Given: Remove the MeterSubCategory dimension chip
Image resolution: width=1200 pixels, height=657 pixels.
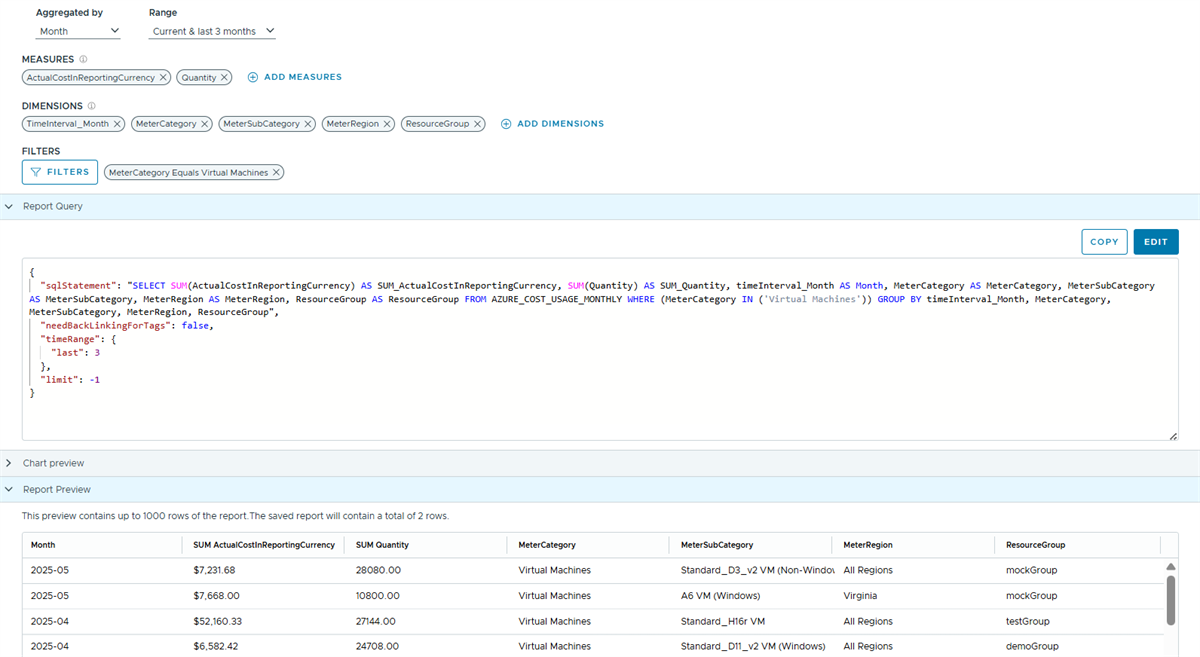Looking at the screenshot, I should (308, 124).
